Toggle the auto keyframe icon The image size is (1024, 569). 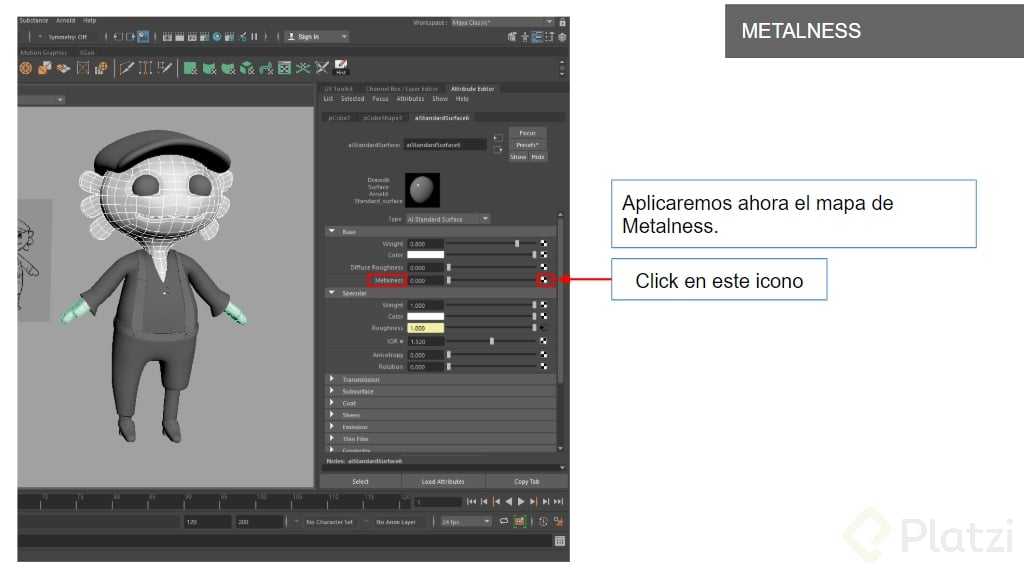pyautogui.click(x=543, y=521)
